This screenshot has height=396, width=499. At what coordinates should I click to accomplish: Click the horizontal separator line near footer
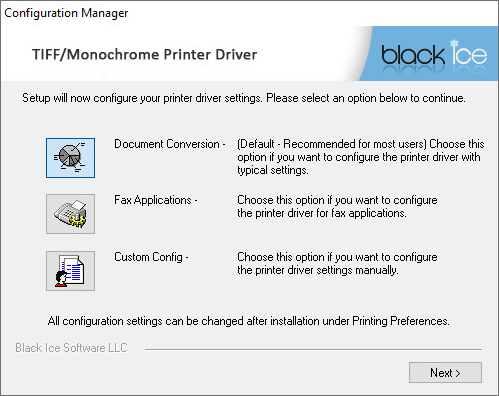coord(313,349)
